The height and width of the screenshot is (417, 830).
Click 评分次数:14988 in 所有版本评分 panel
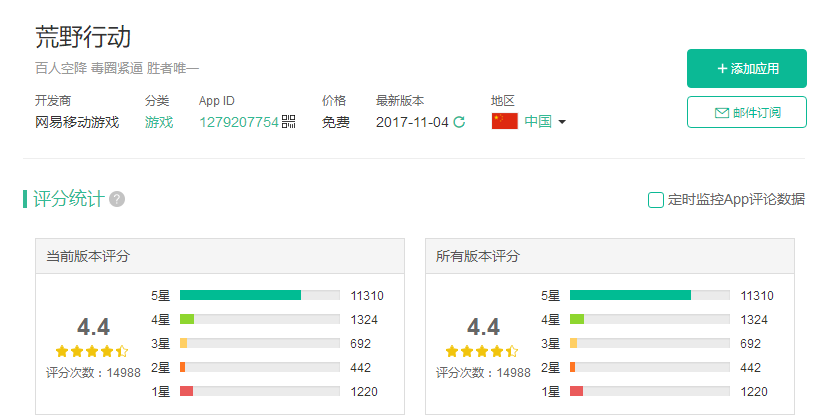(483, 373)
